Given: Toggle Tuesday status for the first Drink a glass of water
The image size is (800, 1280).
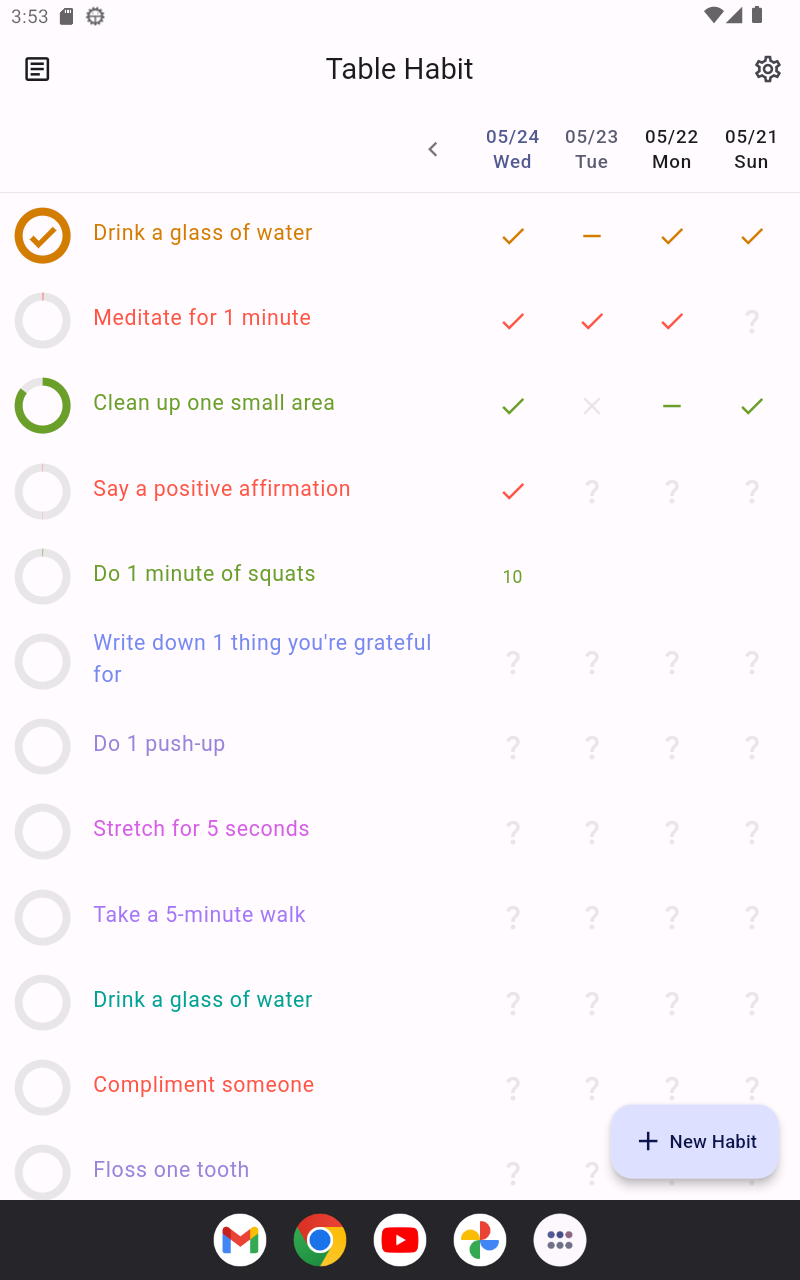Looking at the screenshot, I should pyautogui.click(x=592, y=236).
